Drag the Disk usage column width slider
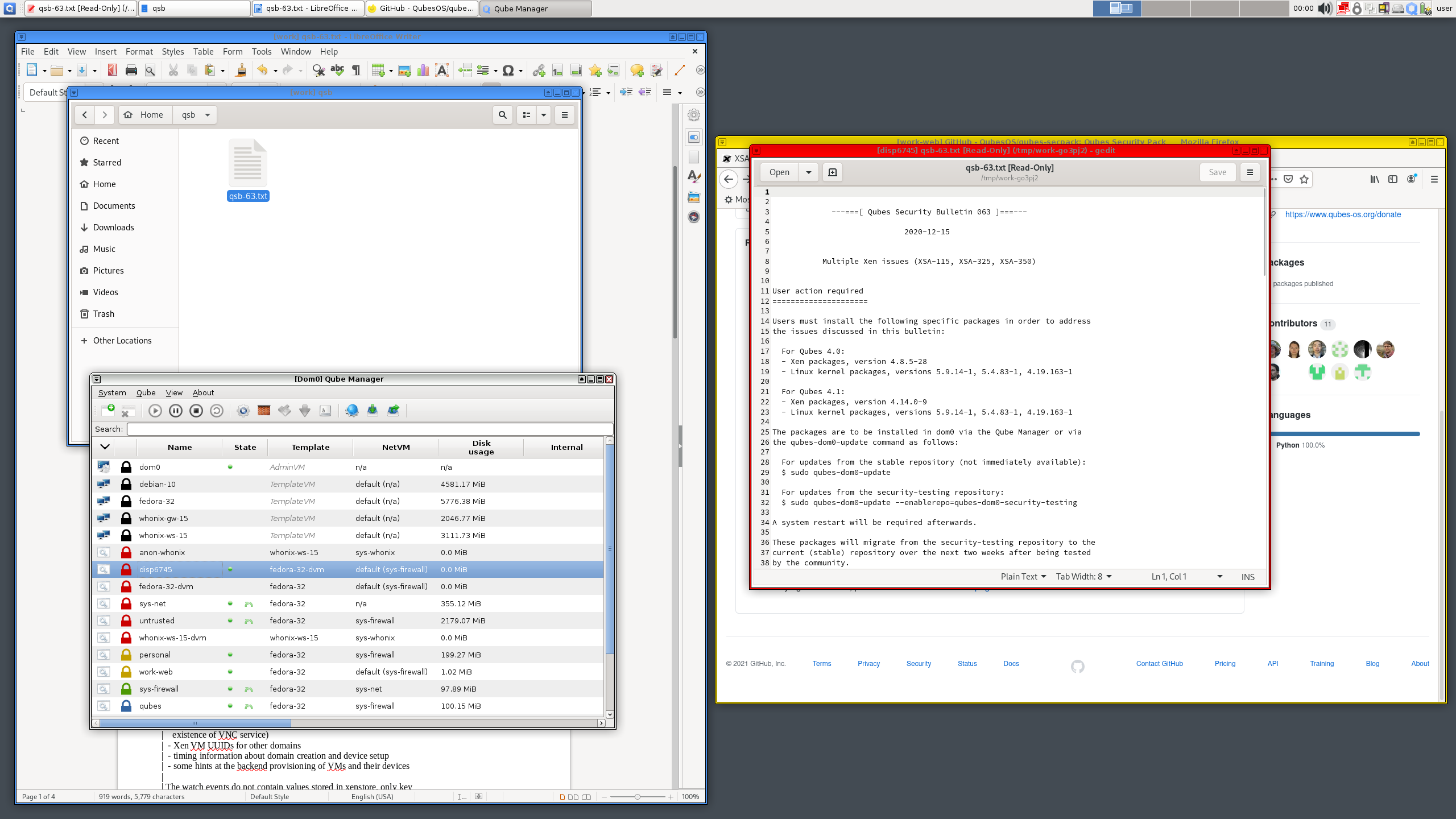The width and height of the screenshot is (1456, 819). [x=521, y=447]
